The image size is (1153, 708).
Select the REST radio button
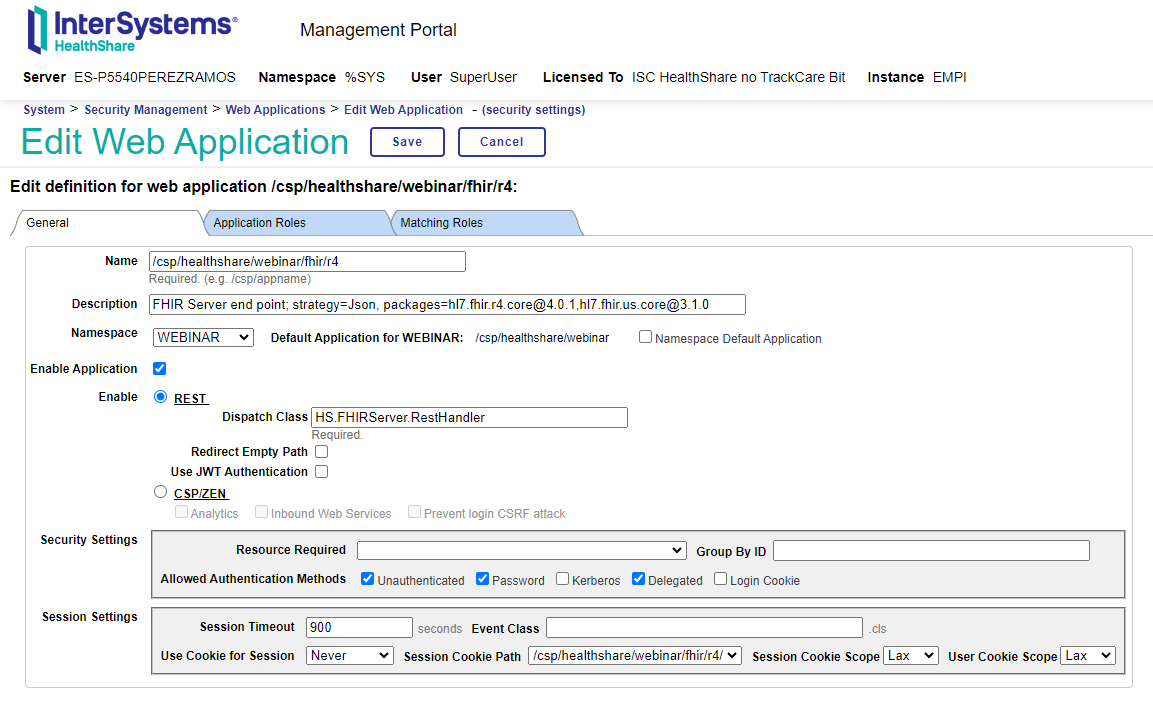(161, 397)
